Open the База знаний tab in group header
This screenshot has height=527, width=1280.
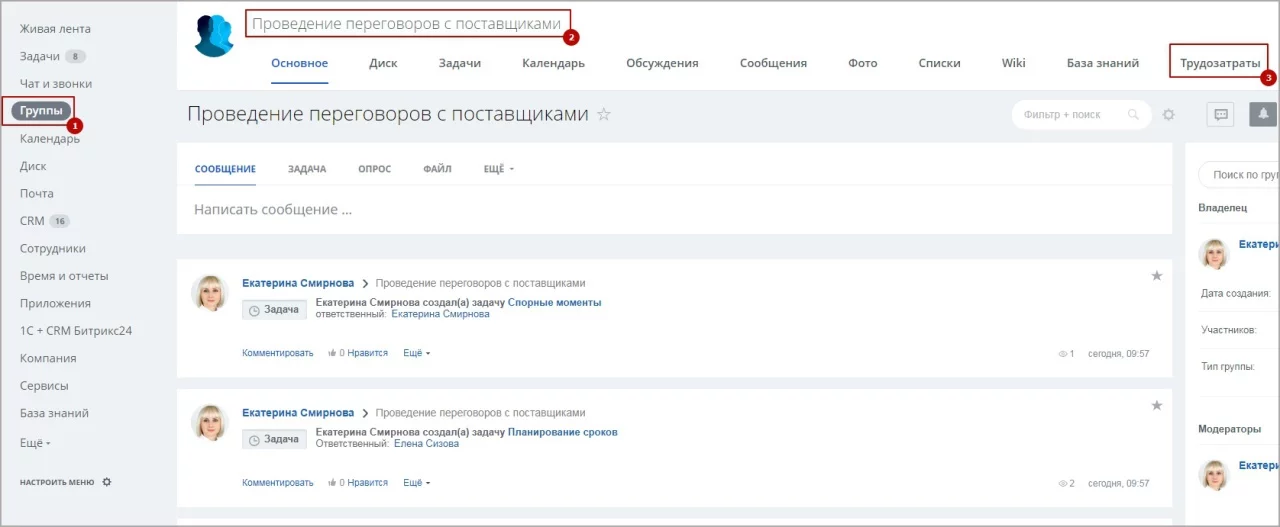coord(1102,63)
